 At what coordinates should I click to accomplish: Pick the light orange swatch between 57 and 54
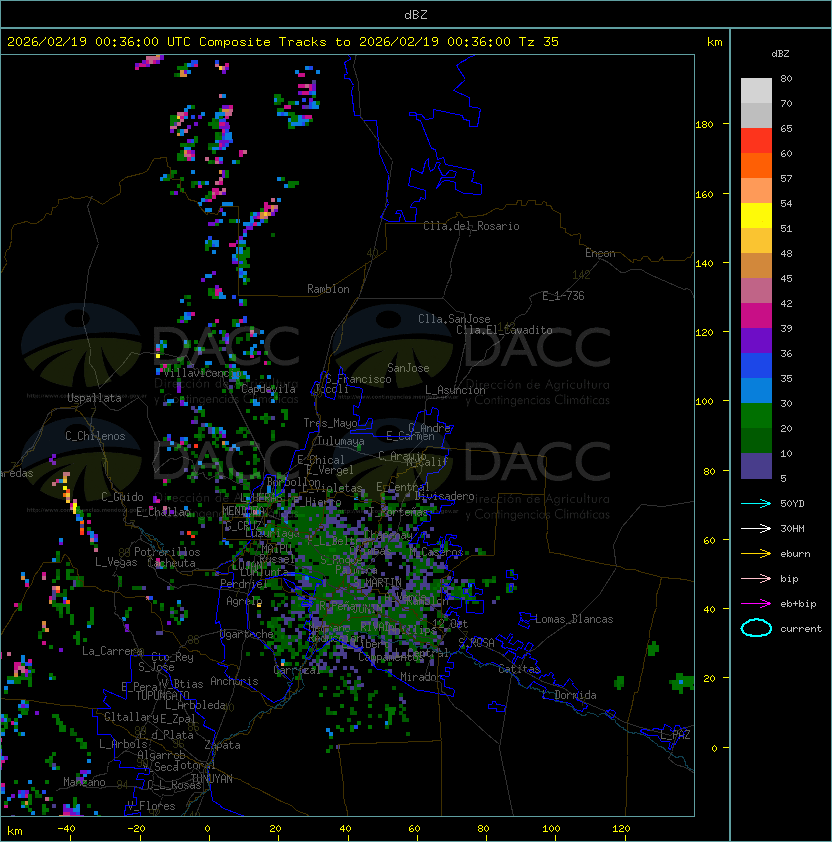point(756,191)
